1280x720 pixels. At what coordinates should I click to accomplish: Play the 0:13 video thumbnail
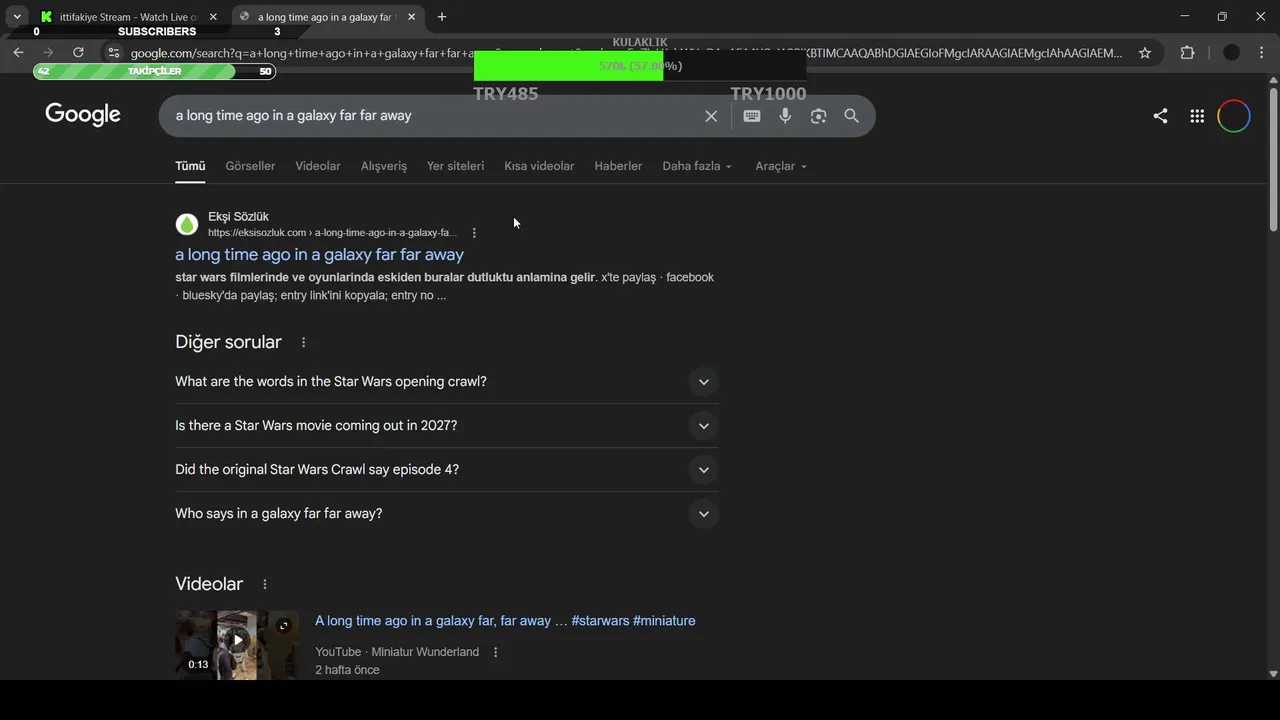tap(237, 645)
